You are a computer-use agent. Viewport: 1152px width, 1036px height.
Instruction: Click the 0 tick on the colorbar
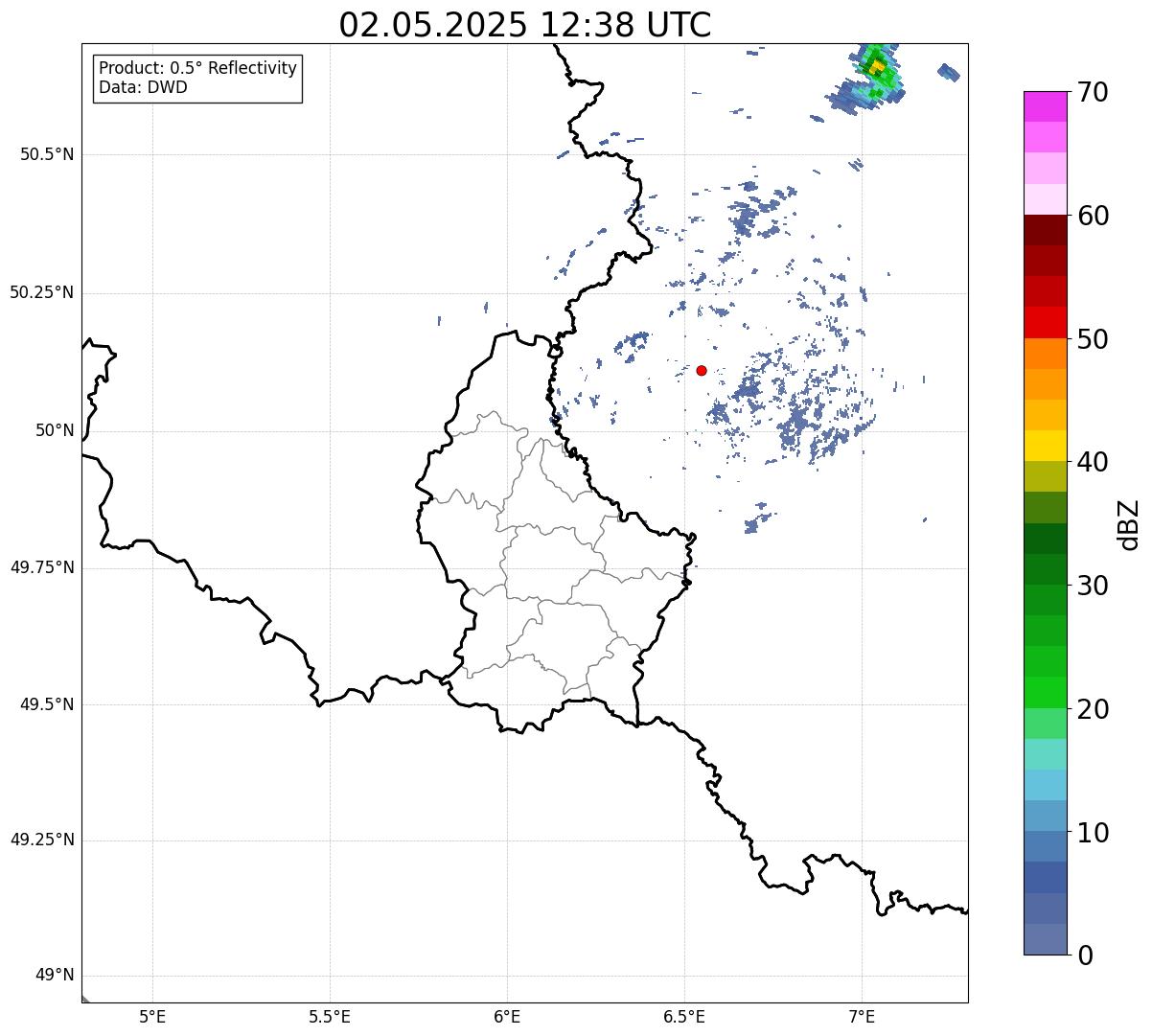(1084, 955)
